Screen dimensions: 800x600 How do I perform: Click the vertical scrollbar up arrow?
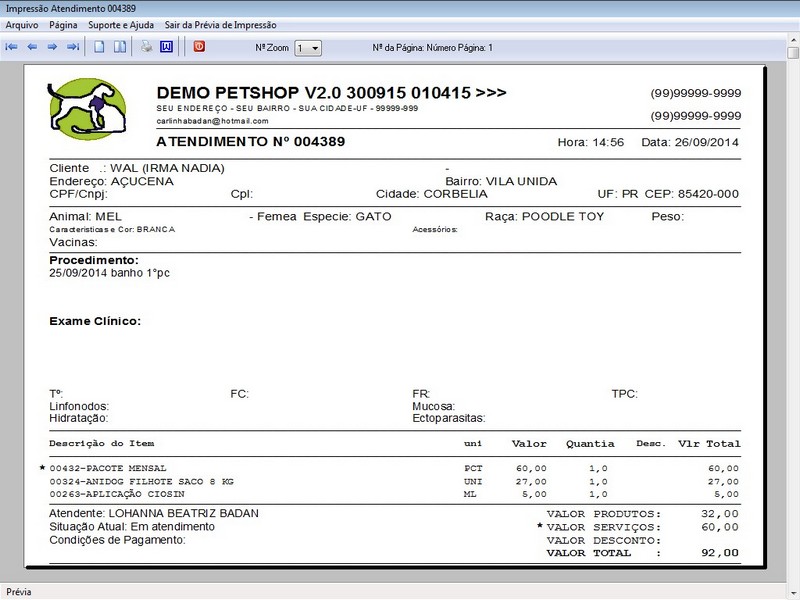pos(793,39)
